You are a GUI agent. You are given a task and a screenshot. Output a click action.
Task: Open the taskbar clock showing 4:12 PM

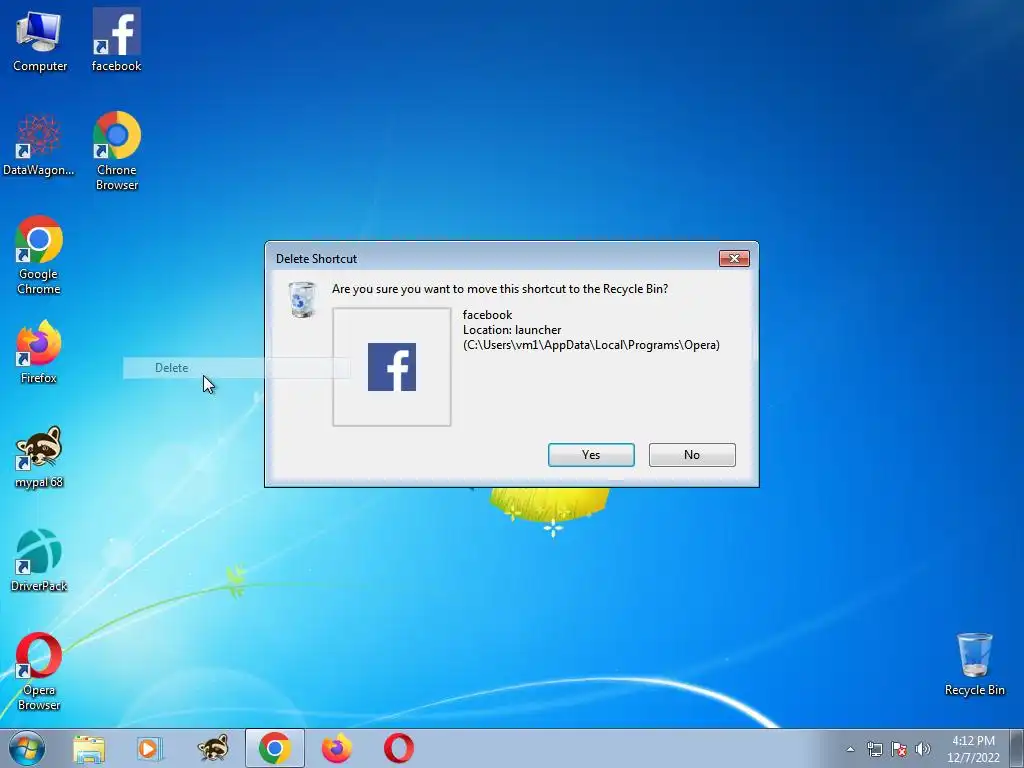[973, 749]
